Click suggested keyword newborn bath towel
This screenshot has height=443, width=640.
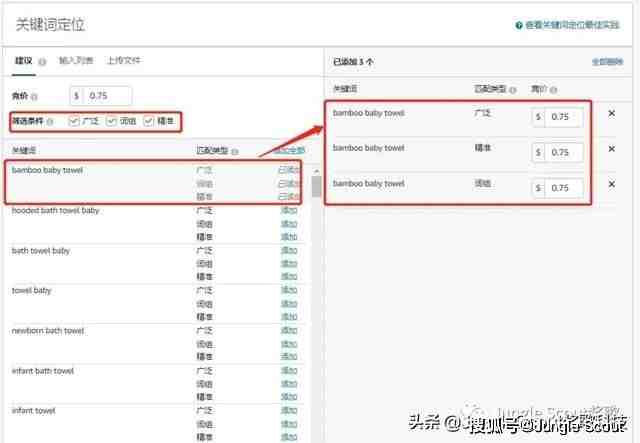pos(48,331)
